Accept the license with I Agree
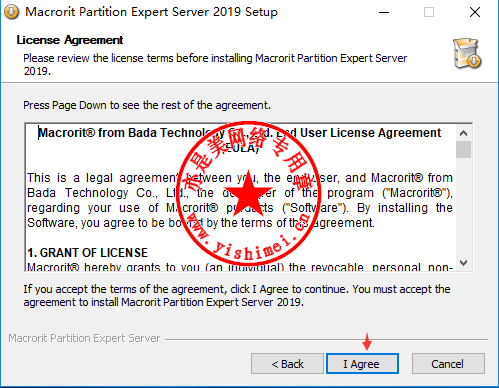 point(362,364)
